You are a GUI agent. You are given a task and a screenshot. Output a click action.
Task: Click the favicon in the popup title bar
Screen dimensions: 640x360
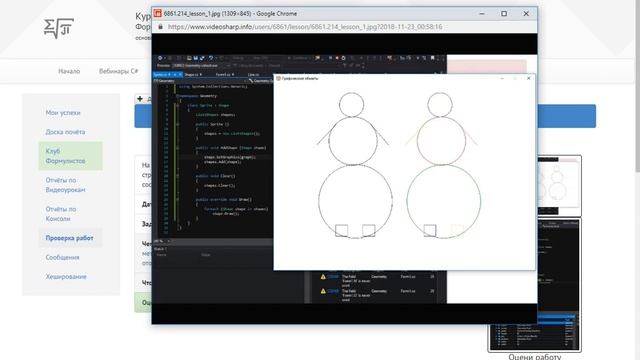pos(158,13)
